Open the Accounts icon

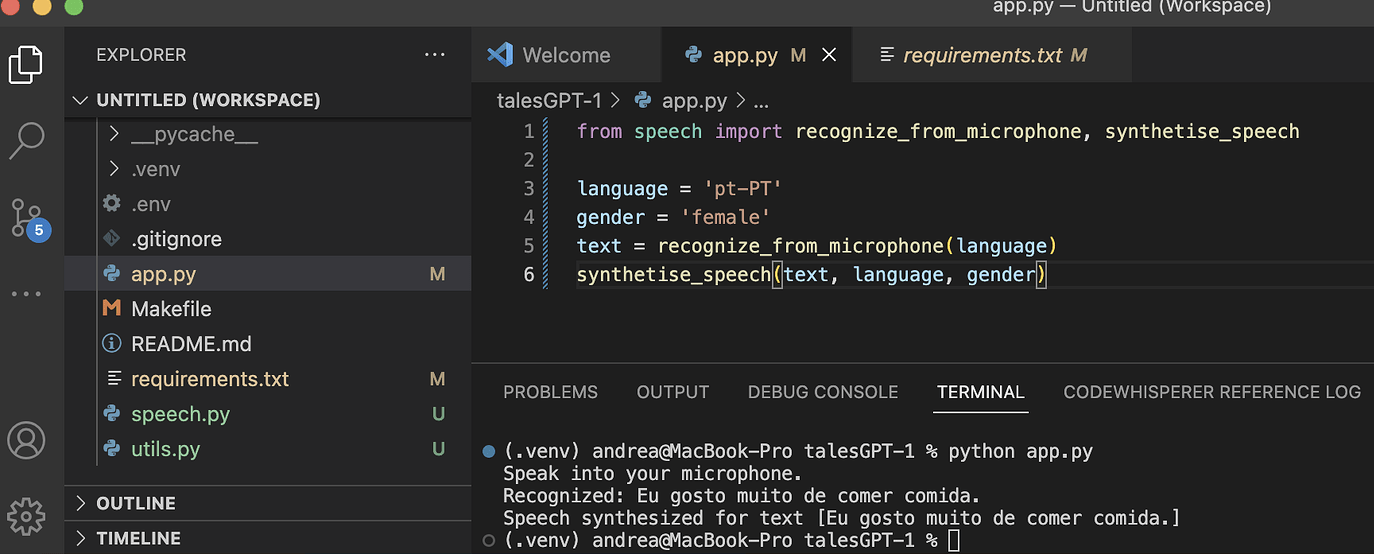coord(26,440)
